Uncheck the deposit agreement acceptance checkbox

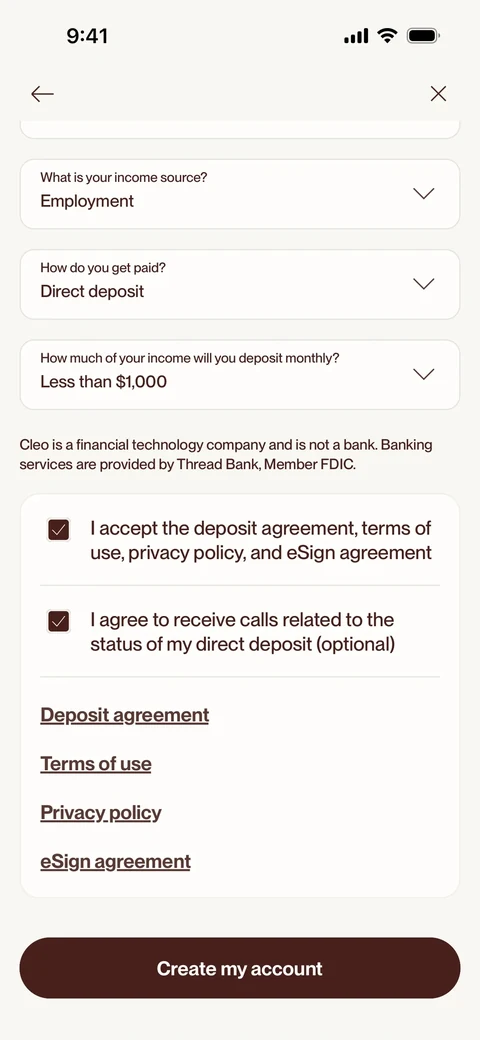pos(58,530)
